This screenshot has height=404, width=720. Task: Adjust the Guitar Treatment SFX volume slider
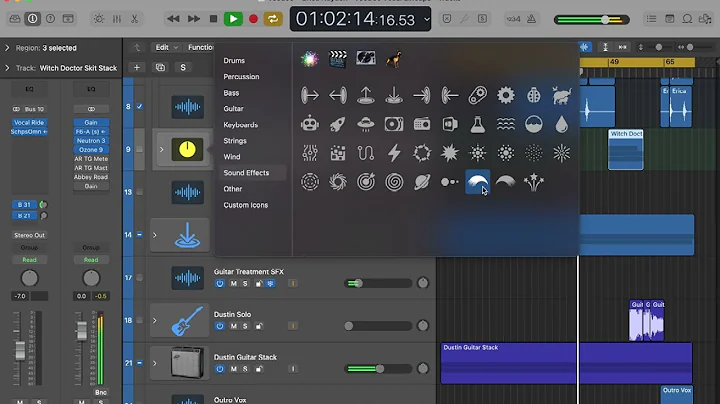[x=378, y=283]
